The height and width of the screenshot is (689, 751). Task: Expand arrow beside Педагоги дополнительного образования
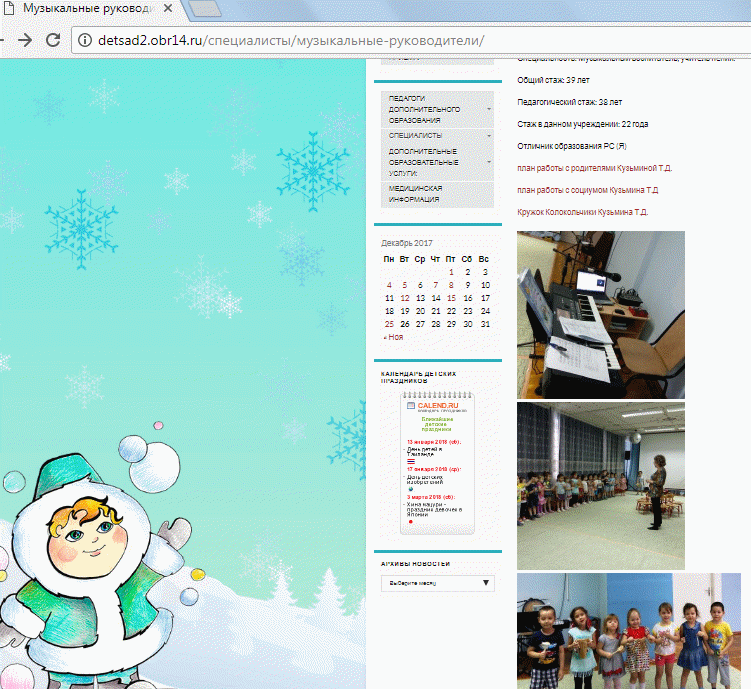[x=489, y=109]
